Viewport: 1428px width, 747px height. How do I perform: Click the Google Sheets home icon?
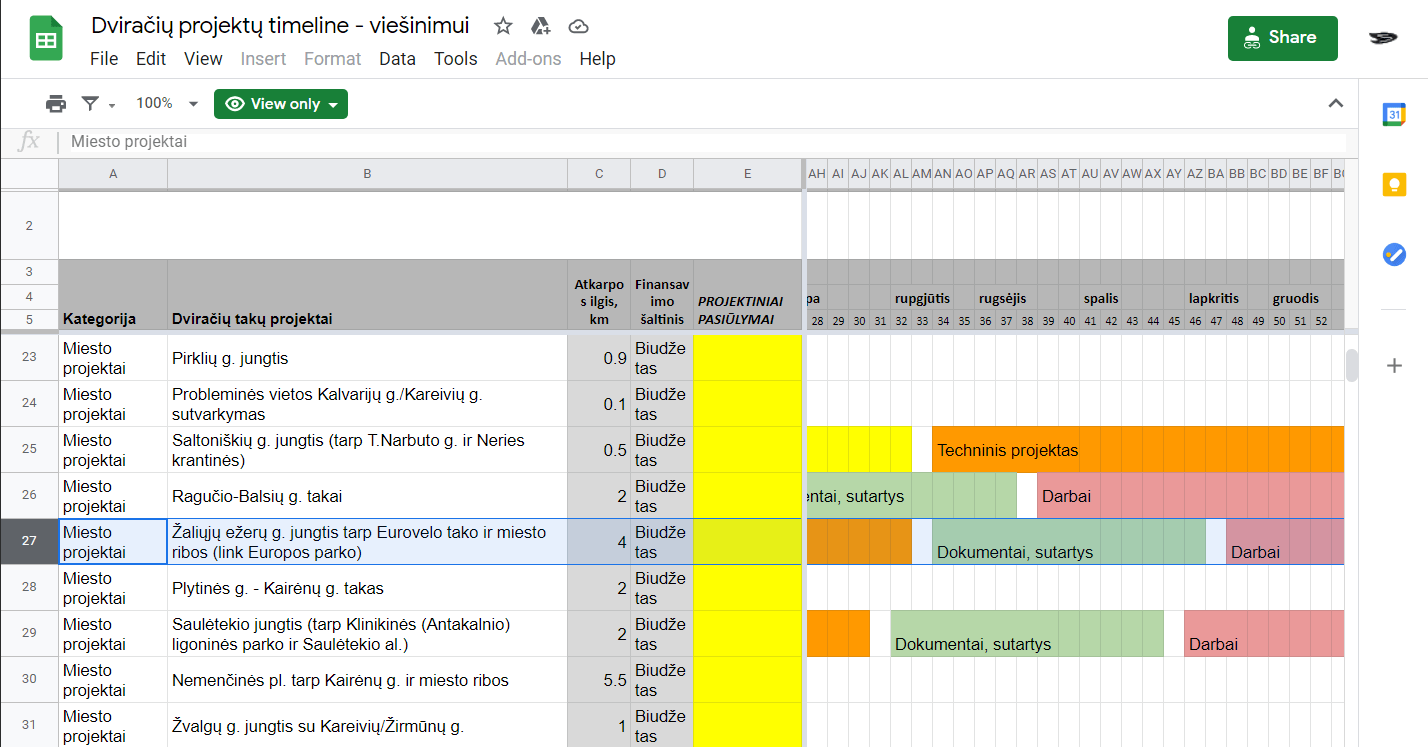coord(46,40)
